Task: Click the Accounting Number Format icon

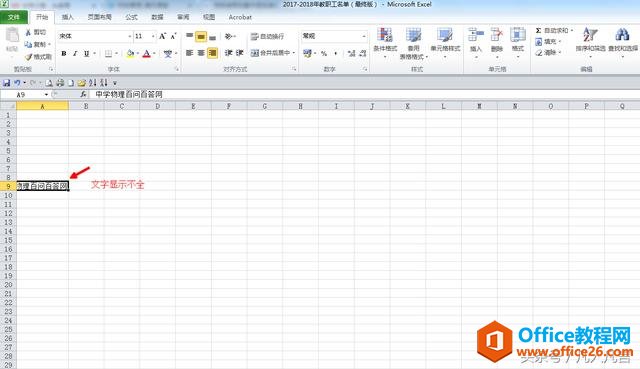Action: 307,53
